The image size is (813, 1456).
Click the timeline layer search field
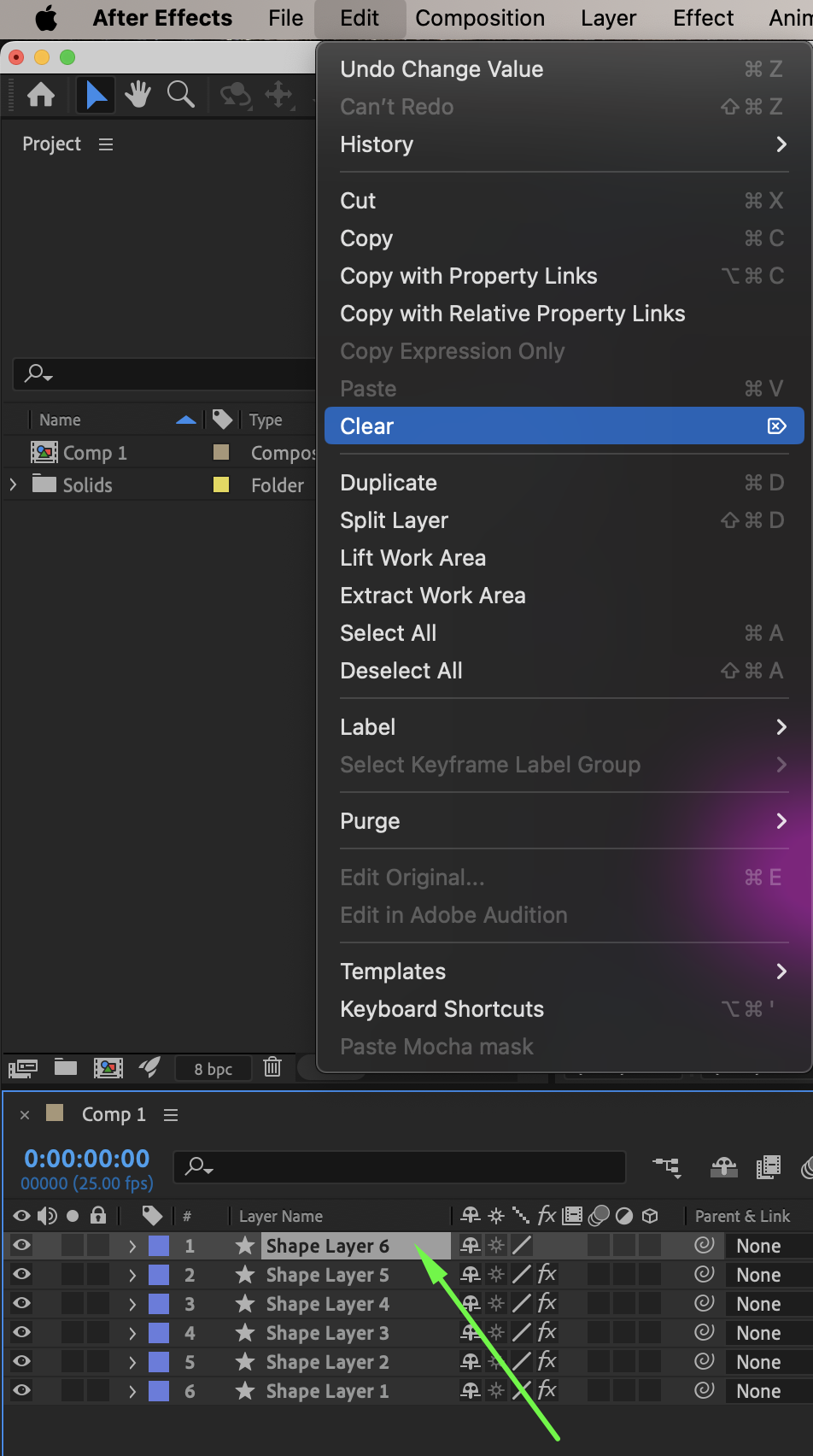click(399, 1166)
